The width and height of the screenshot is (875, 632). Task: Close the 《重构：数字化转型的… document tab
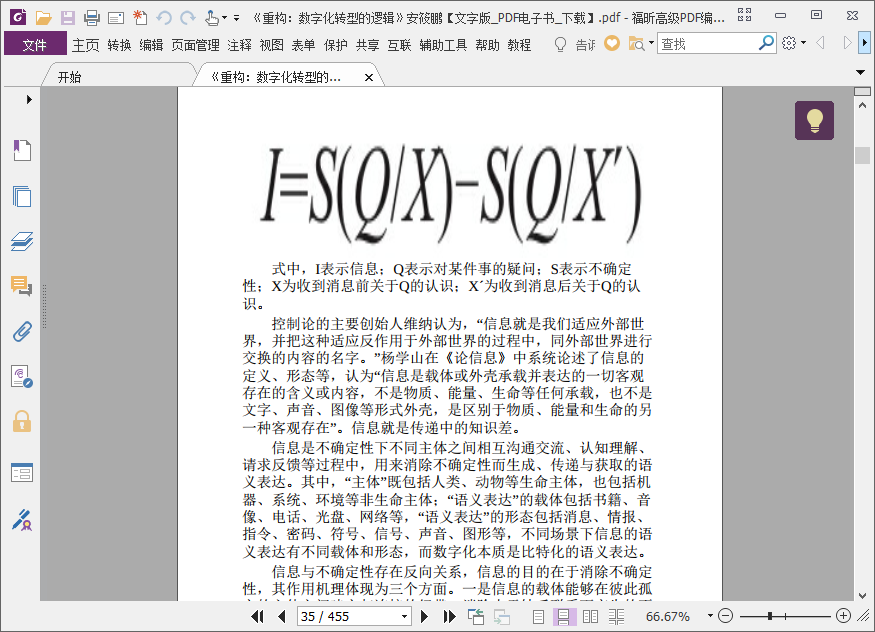click(x=368, y=78)
